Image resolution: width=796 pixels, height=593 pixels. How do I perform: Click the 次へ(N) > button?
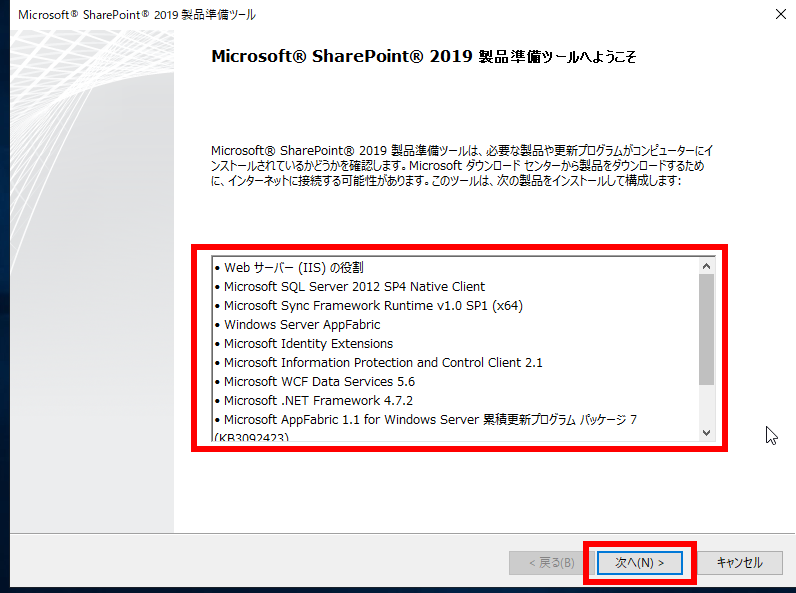(x=639, y=563)
